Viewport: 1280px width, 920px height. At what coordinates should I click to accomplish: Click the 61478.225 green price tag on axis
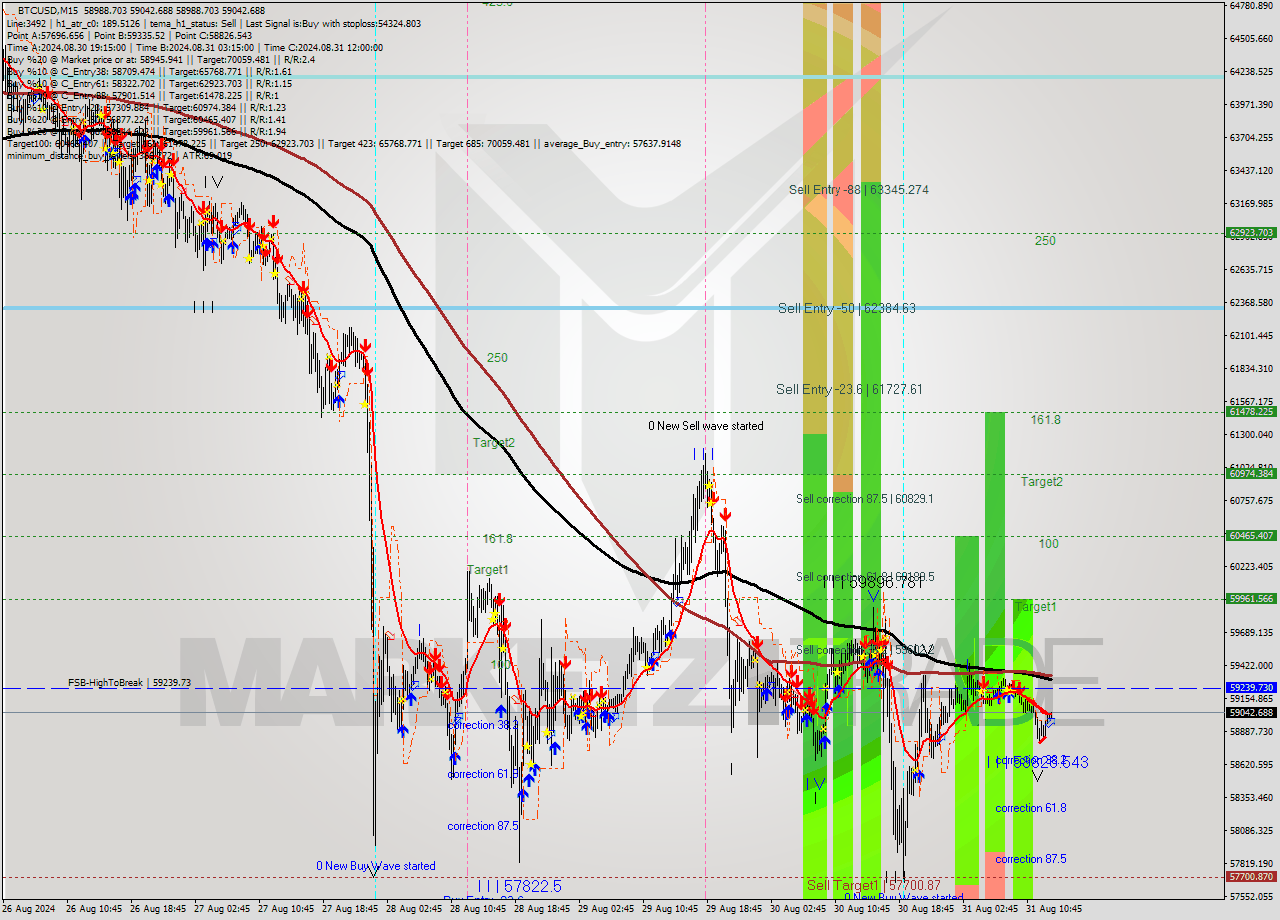pyautogui.click(x=1250, y=412)
